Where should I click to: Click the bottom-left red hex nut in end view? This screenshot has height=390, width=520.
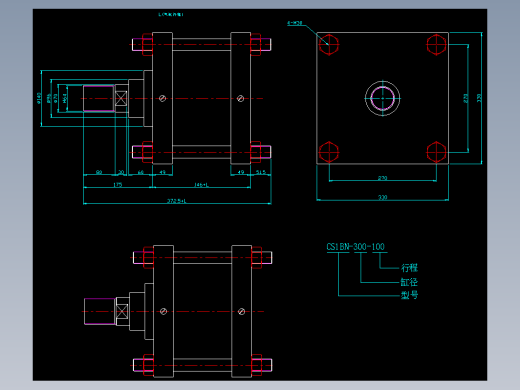(x=329, y=152)
